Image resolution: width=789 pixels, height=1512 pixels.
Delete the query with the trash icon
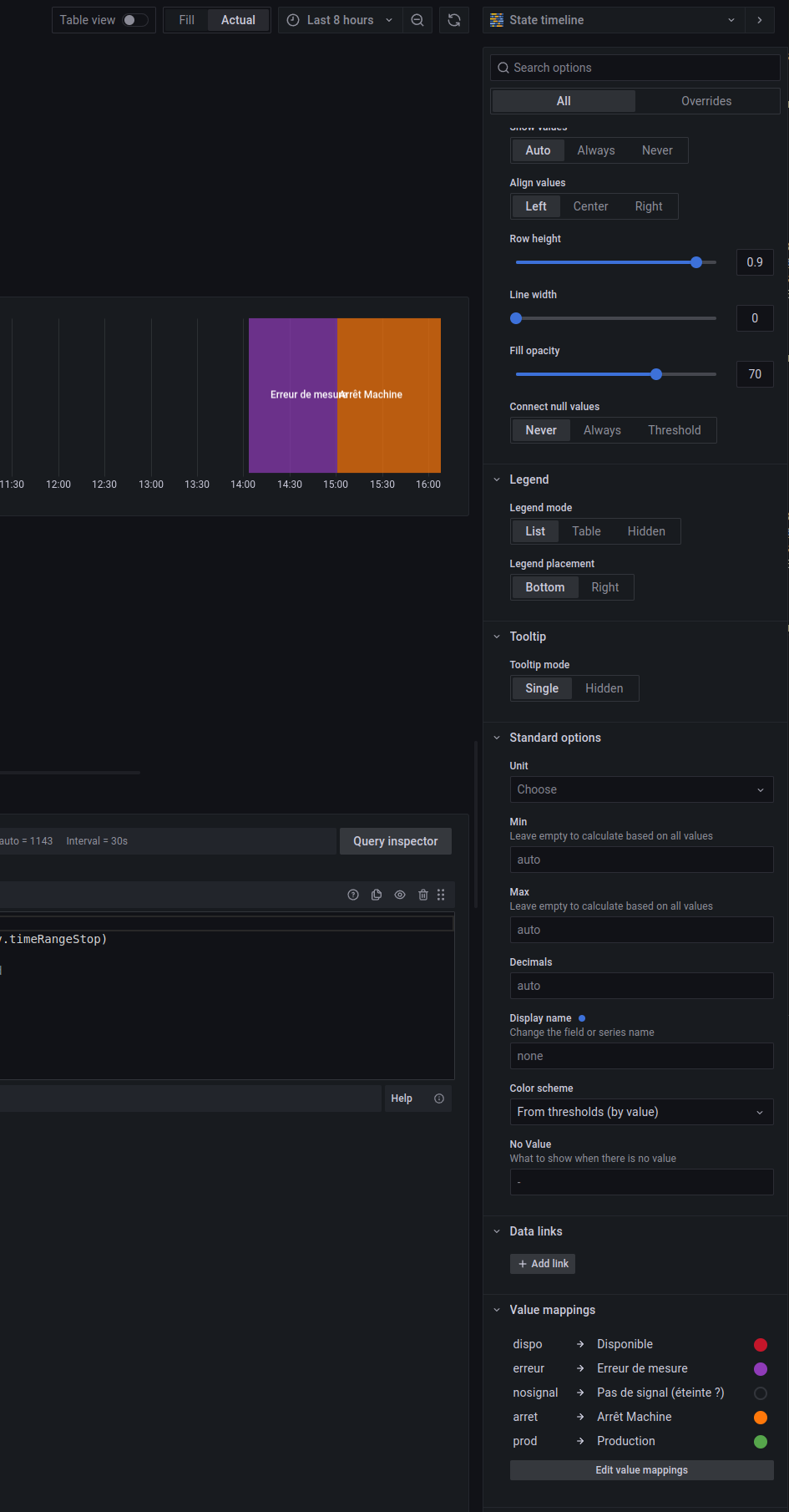(423, 895)
